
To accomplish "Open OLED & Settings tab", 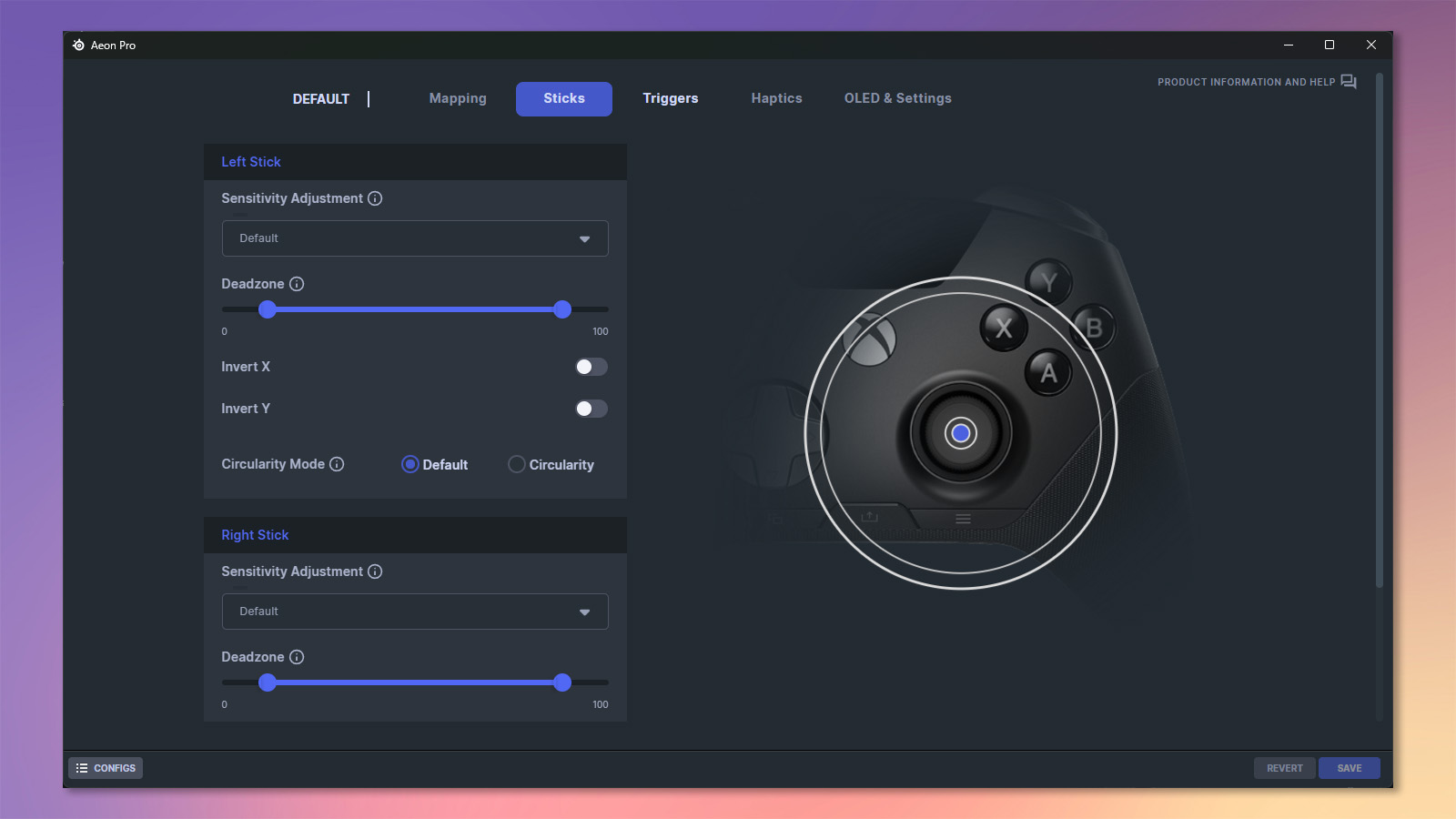I will click(898, 98).
